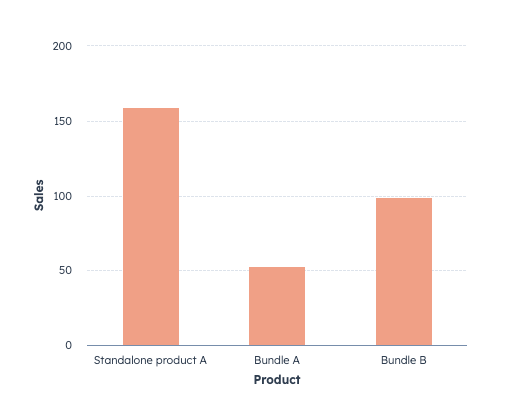Screen dimensions: 520x400
Task: Click the Standalone product A bar
Action: click(x=151, y=227)
